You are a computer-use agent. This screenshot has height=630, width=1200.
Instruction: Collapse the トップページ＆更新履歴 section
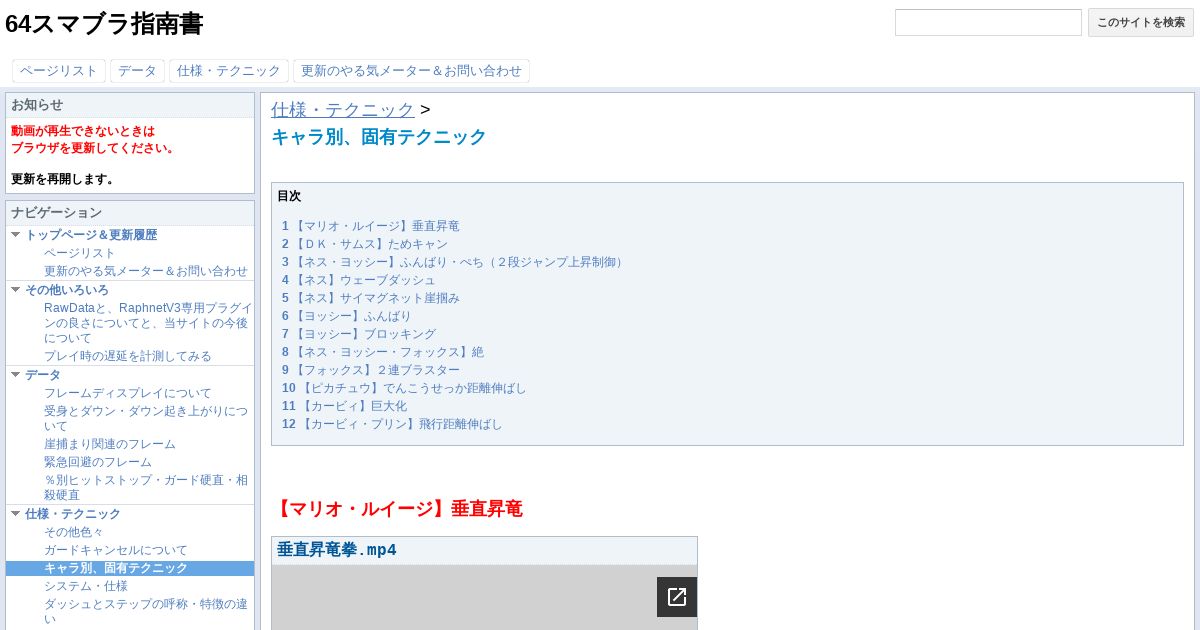tap(16, 235)
